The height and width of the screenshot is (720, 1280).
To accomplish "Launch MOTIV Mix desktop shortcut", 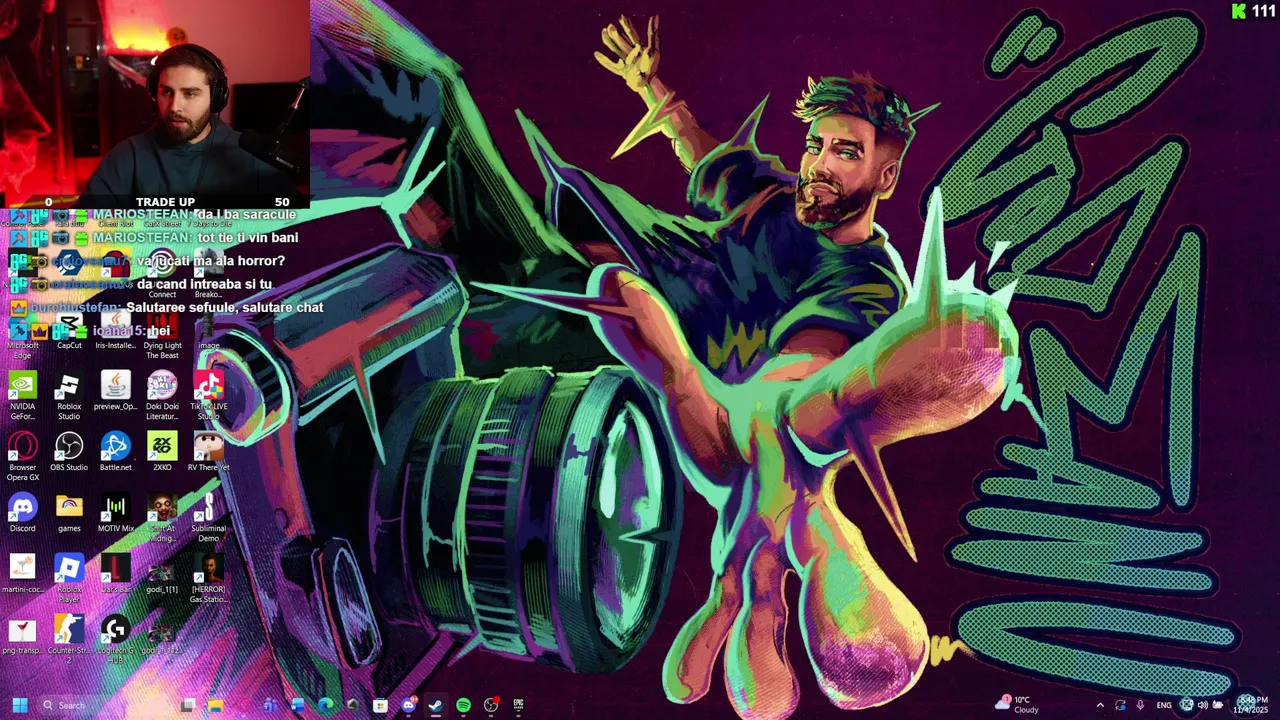I will 115,513.
